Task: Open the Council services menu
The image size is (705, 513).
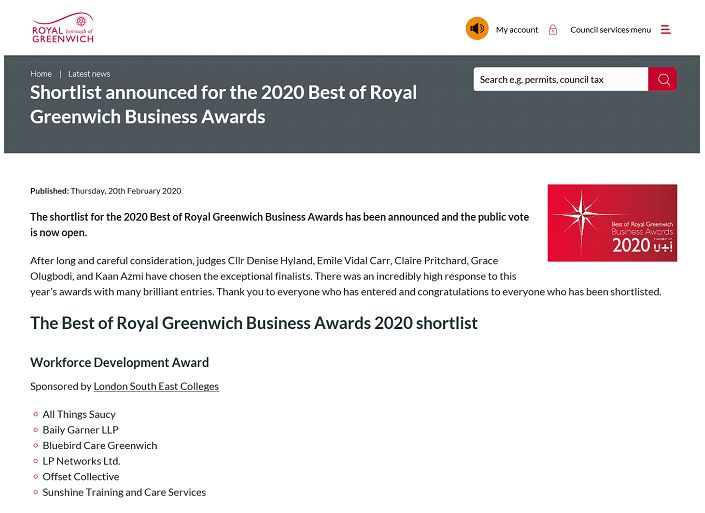Action: point(610,30)
